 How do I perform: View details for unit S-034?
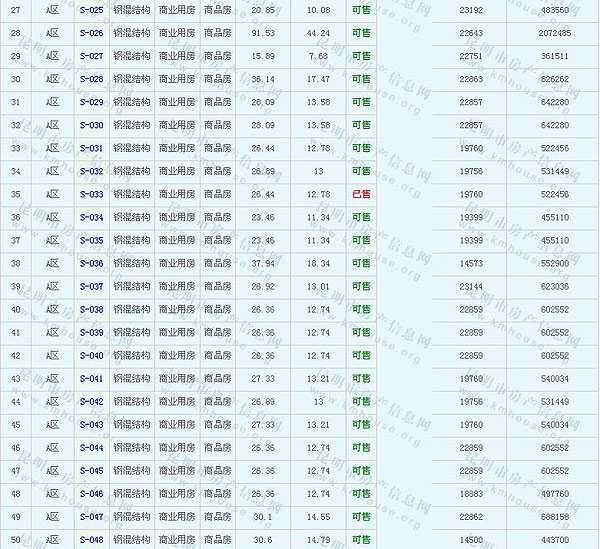click(x=91, y=217)
